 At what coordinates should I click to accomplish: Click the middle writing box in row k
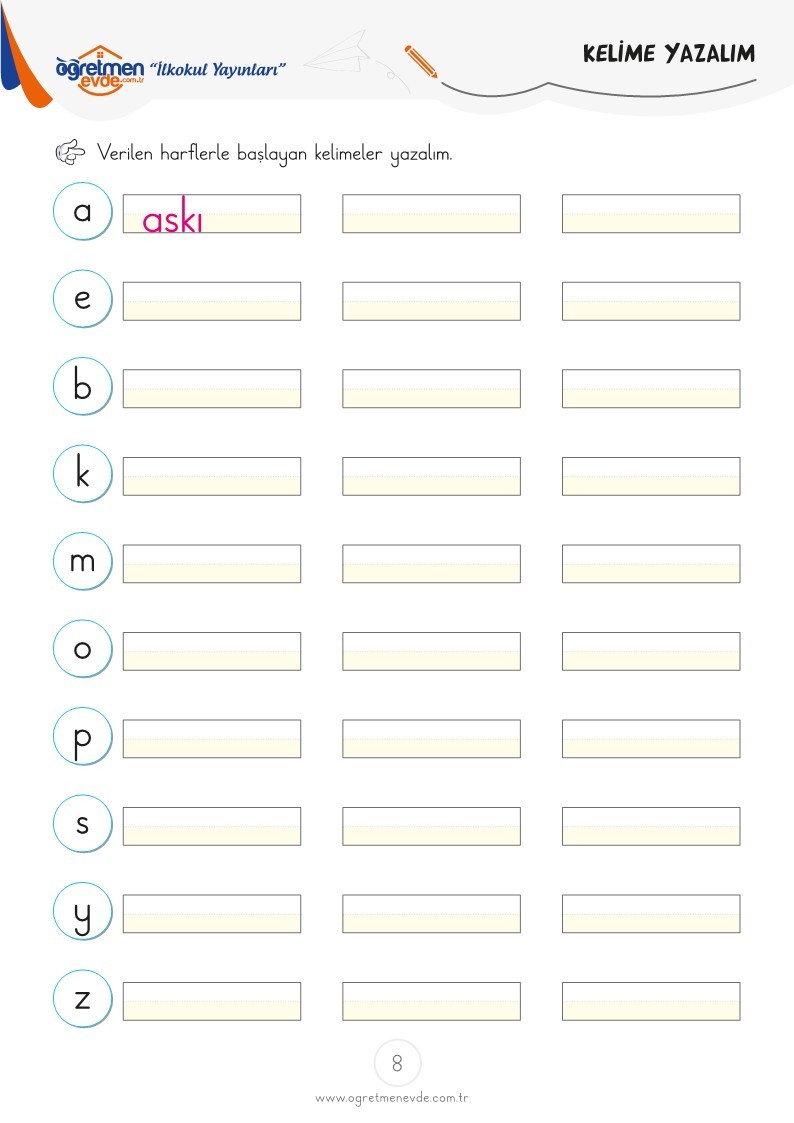pyautogui.click(x=432, y=476)
